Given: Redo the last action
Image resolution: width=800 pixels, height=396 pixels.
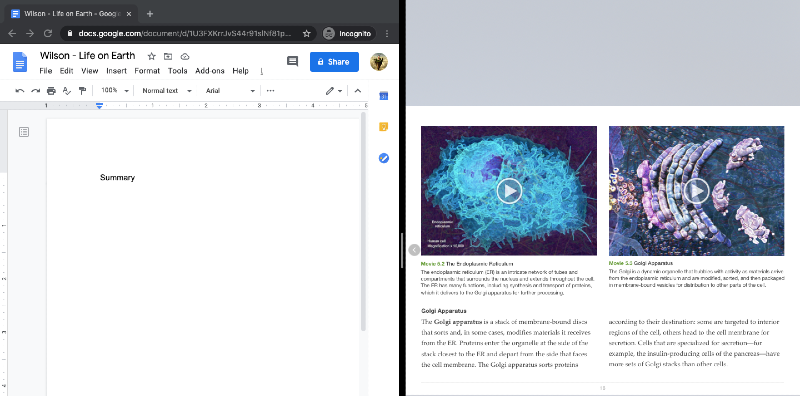Looking at the screenshot, I should (x=35, y=91).
